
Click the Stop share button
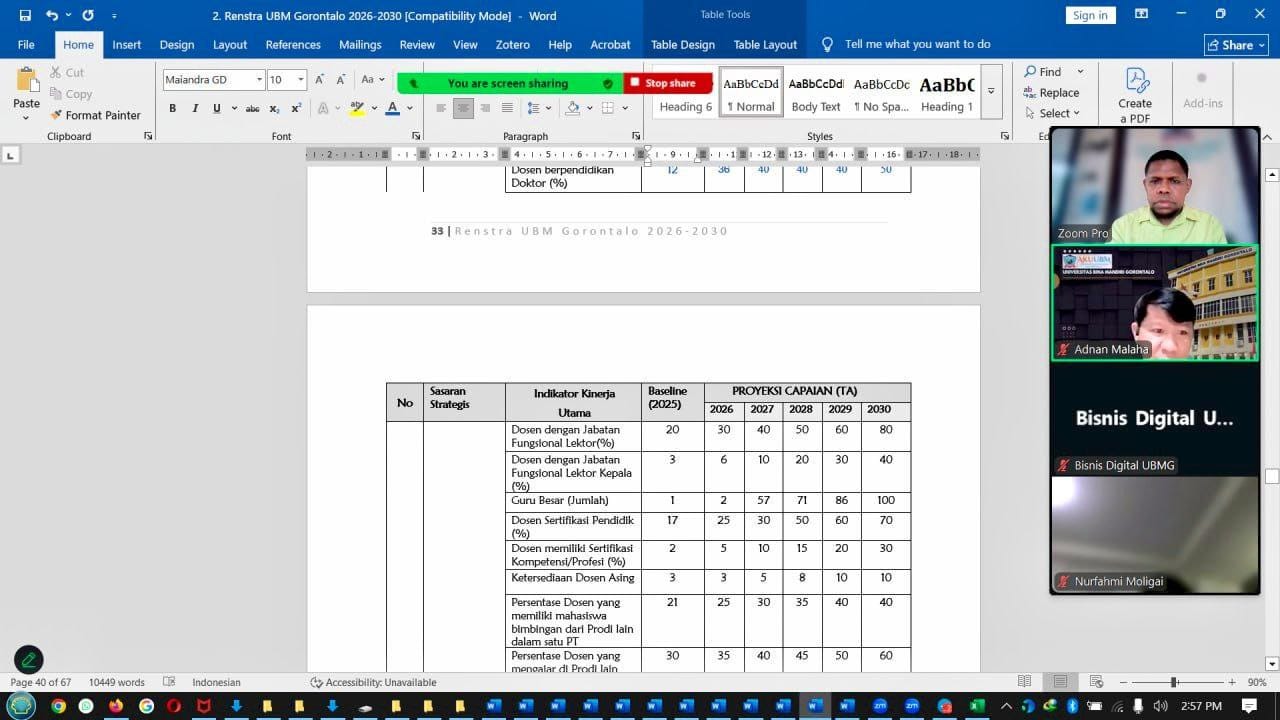click(x=668, y=83)
